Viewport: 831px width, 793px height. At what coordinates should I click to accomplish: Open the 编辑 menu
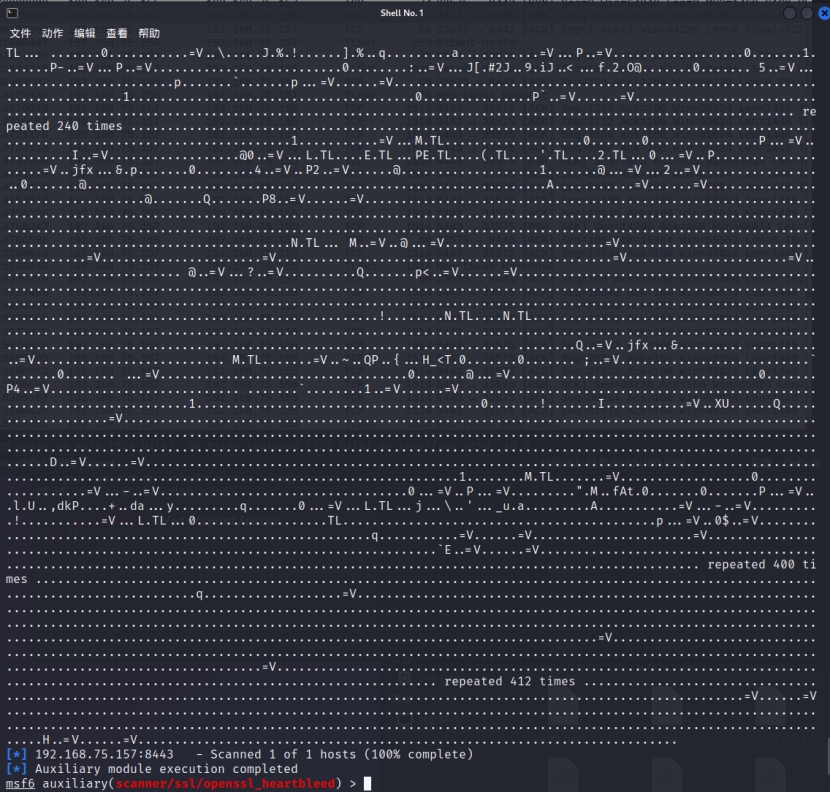[85, 33]
